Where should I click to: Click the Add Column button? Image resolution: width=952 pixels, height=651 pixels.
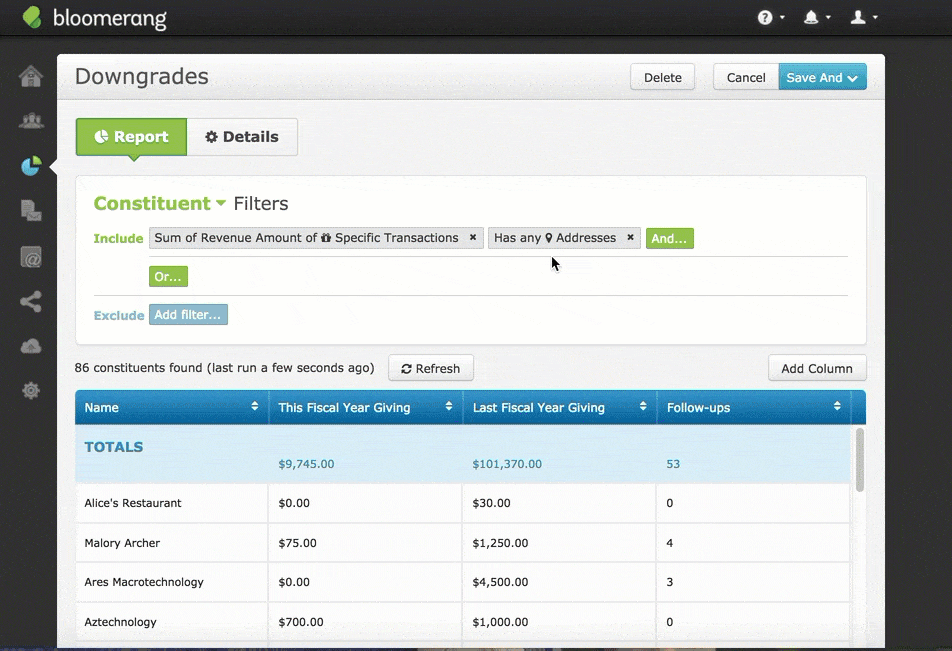click(x=816, y=369)
